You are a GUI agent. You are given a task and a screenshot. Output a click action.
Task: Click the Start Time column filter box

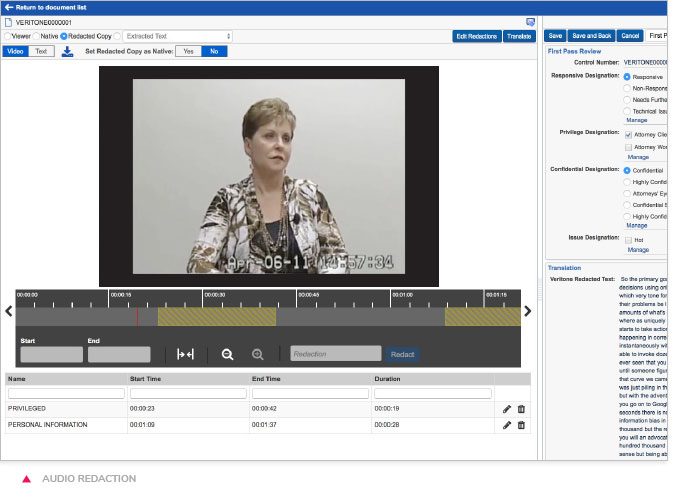[x=188, y=393]
